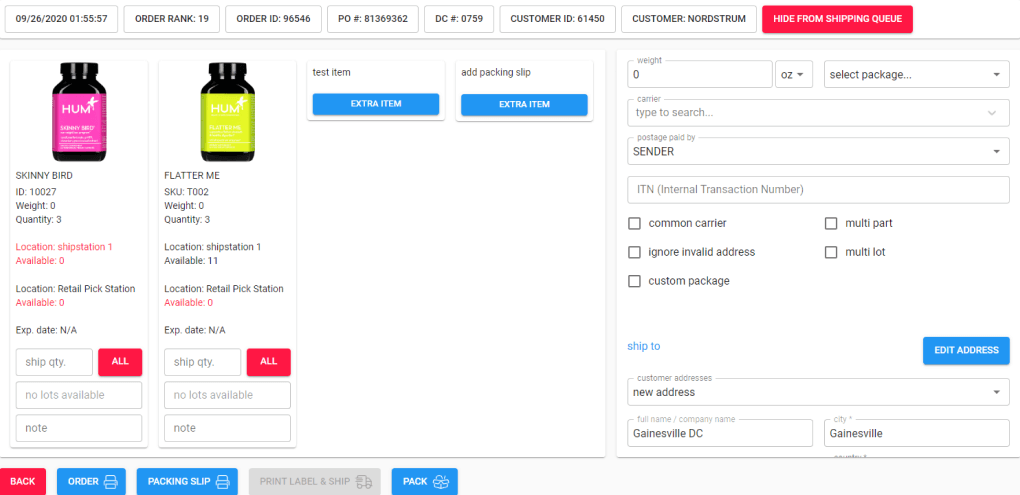Click Available: 11 text
Viewport: 1020px width, 495px height.
click(191, 261)
